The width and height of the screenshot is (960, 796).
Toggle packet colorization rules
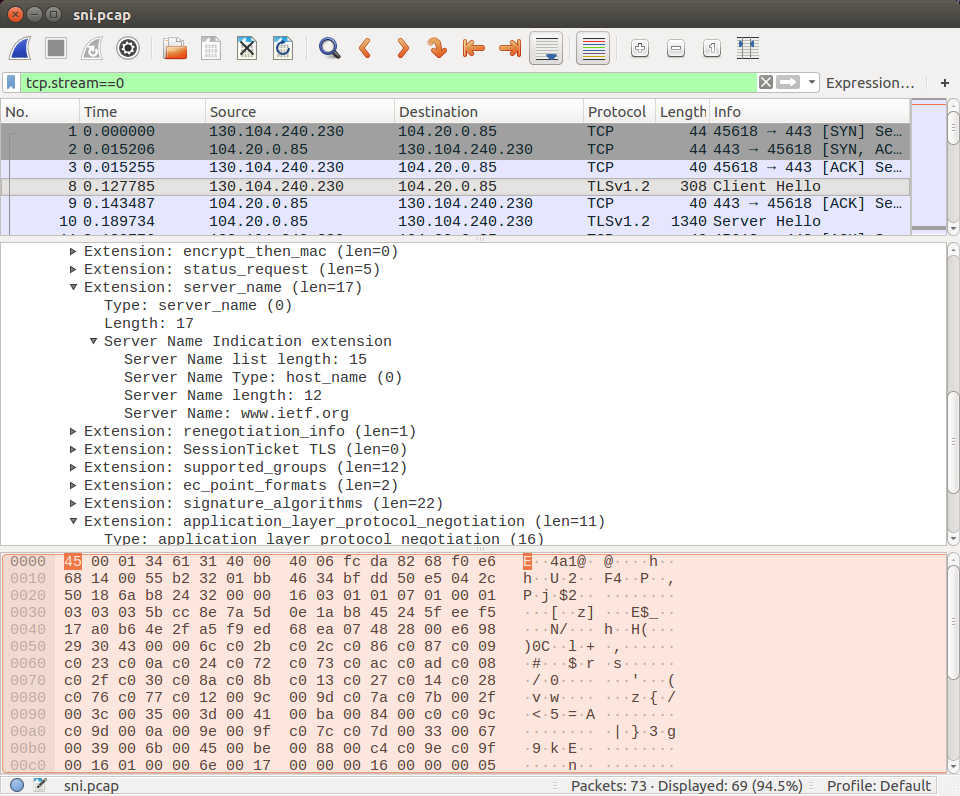[593, 48]
